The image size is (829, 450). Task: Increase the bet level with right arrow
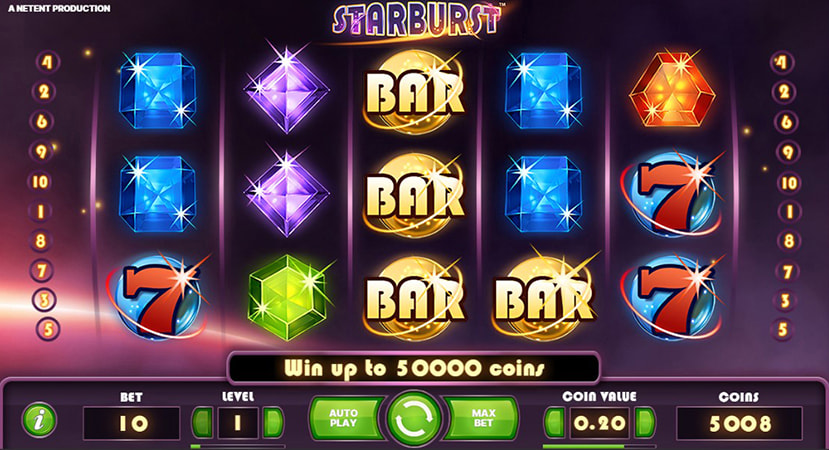point(272,423)
